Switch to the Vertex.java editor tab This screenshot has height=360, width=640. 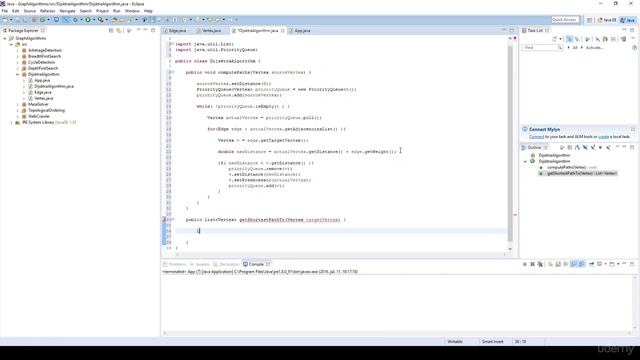pos(211,31)
